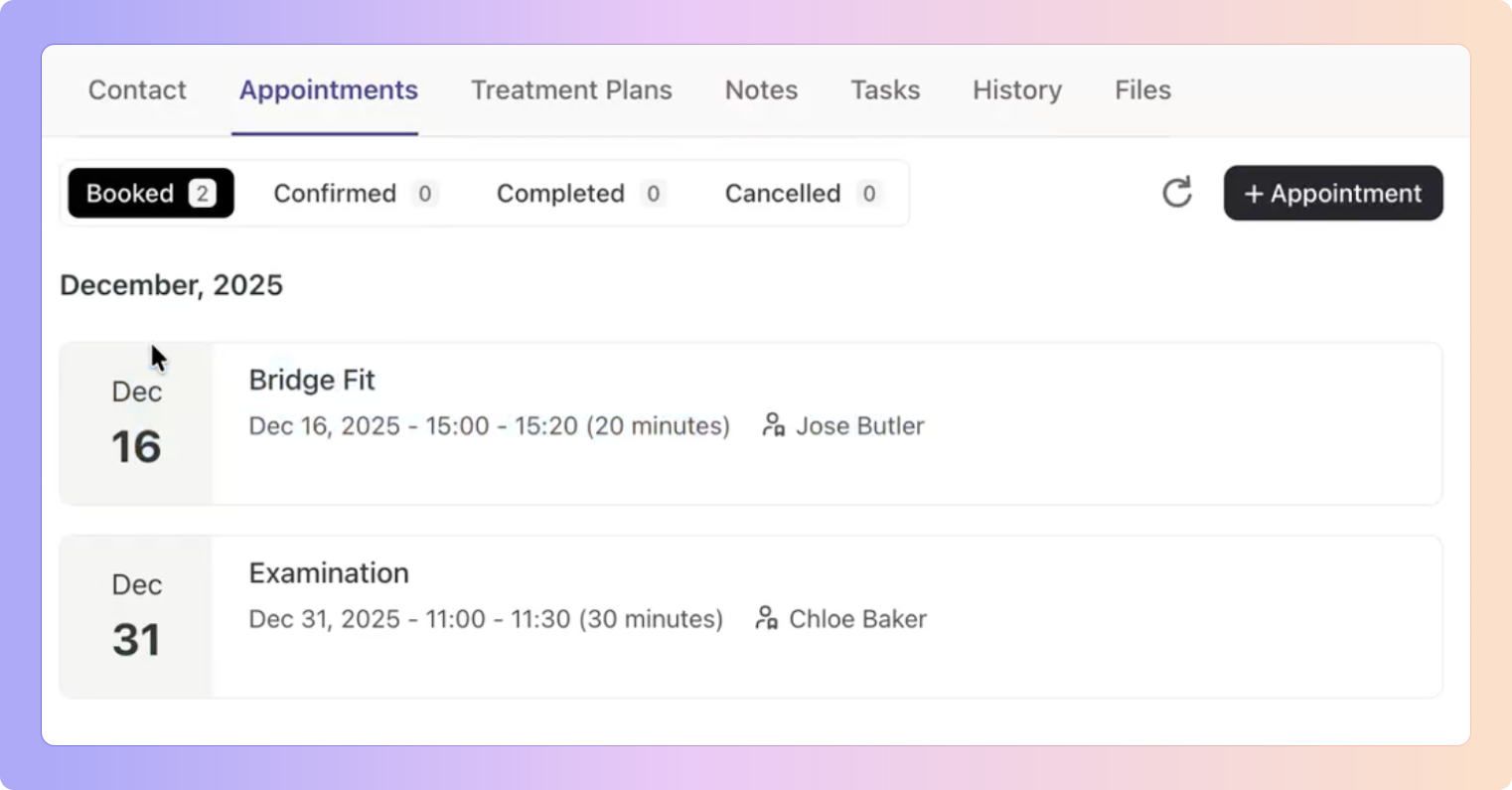This screenshot has height=790, width=1512.
Task: Show Booked appointments filter
Action: click(151, 193)
